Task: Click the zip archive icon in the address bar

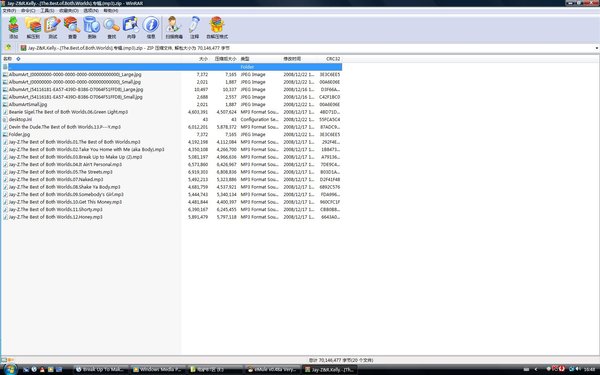Action: point(23,48)
